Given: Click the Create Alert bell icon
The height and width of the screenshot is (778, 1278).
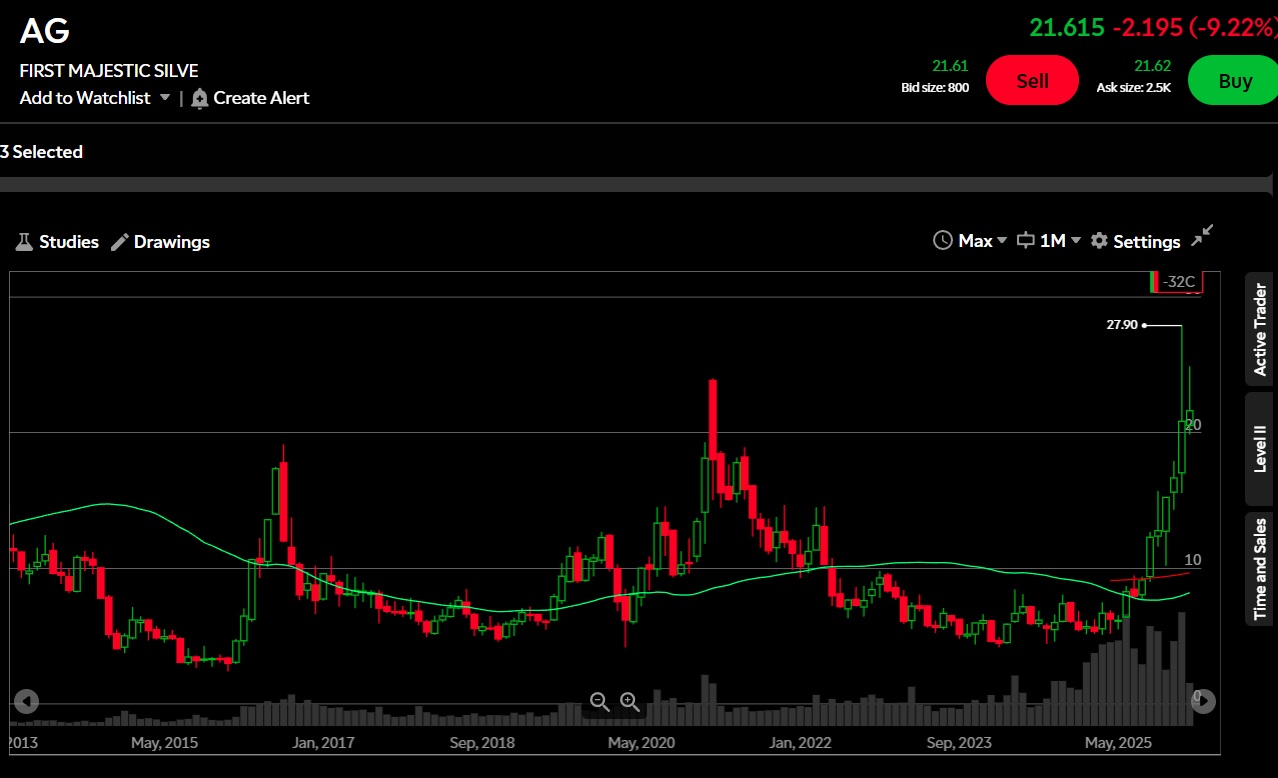Looking at the screenshot, I should click(200, 98).
